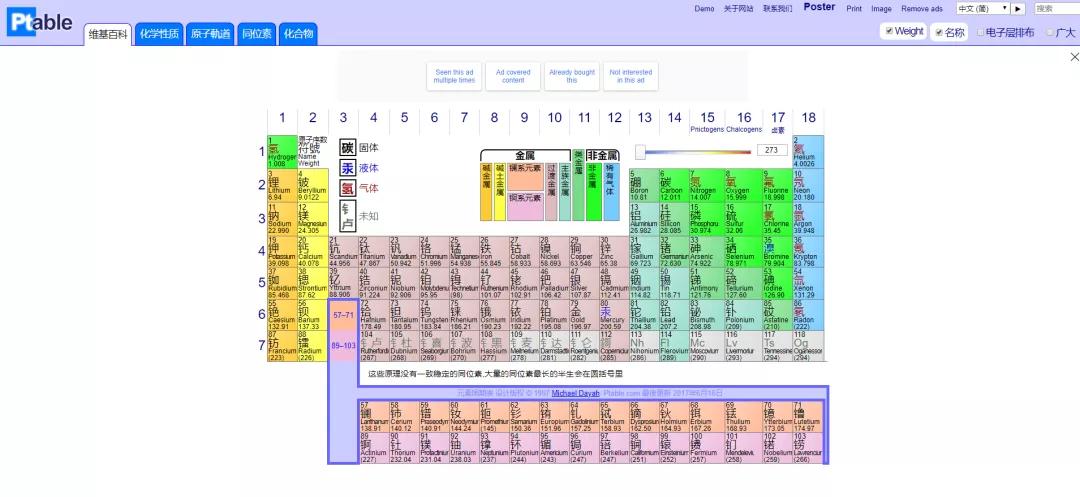Image resolution: width=1080 pixels, height=497 pixels.
Task: Select the solid state (固体) carbon icon
Action: [347, 148]
